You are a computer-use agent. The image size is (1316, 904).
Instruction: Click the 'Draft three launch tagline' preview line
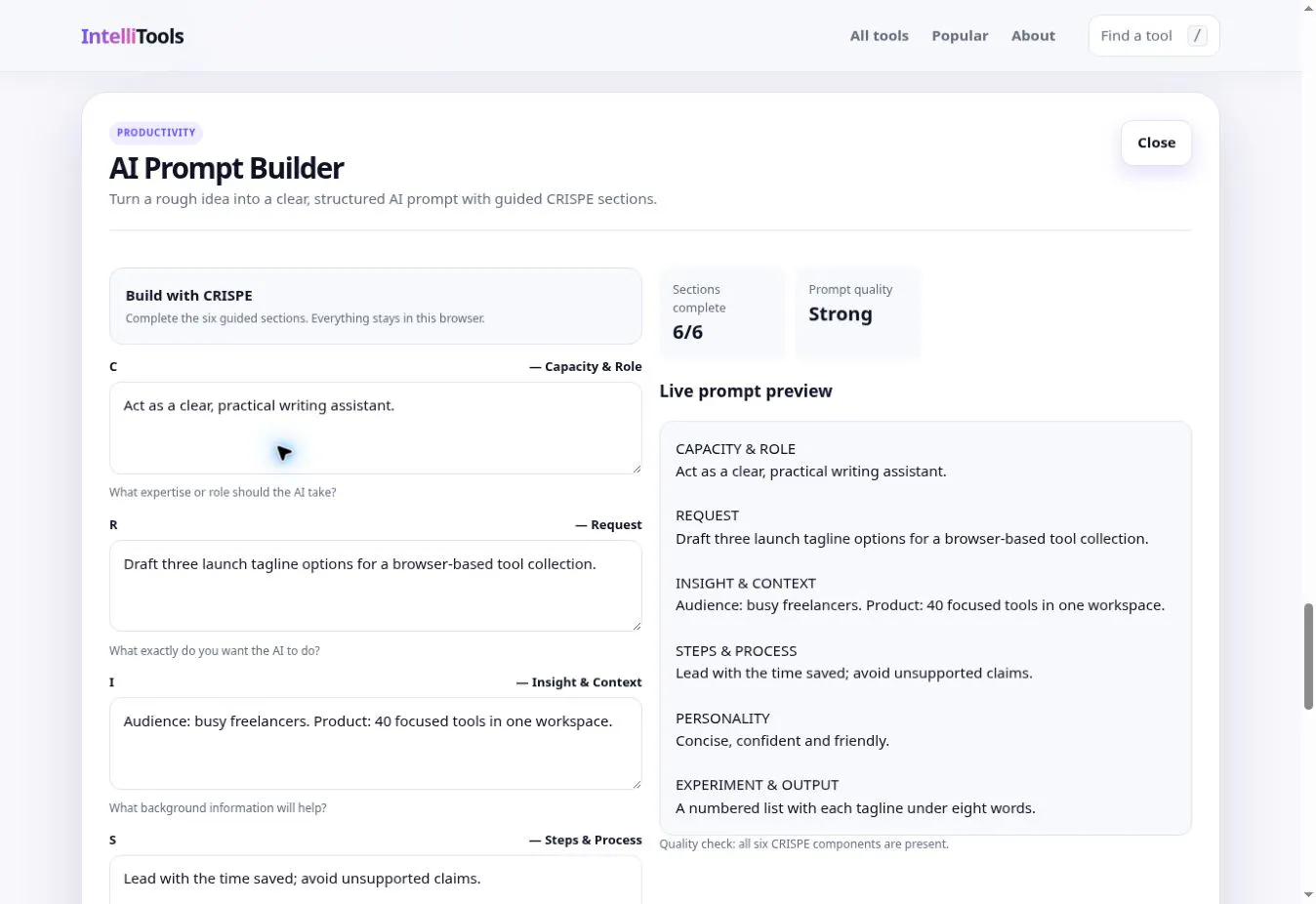tap(912, 539)
